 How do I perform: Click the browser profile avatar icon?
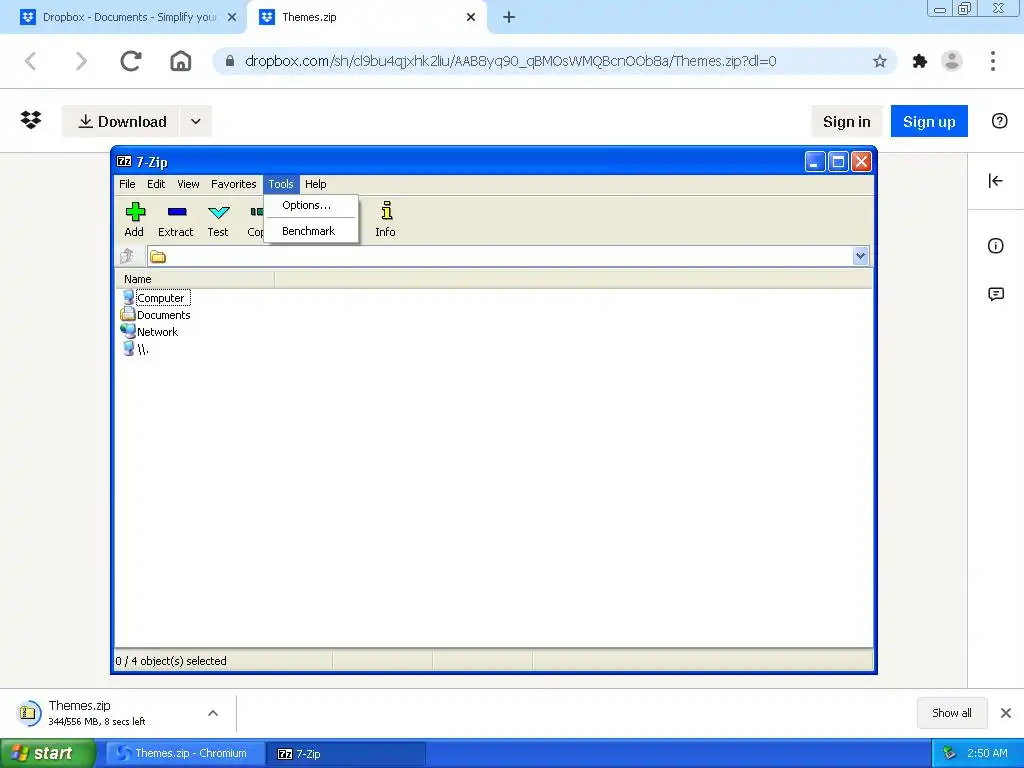pos(952,61)
